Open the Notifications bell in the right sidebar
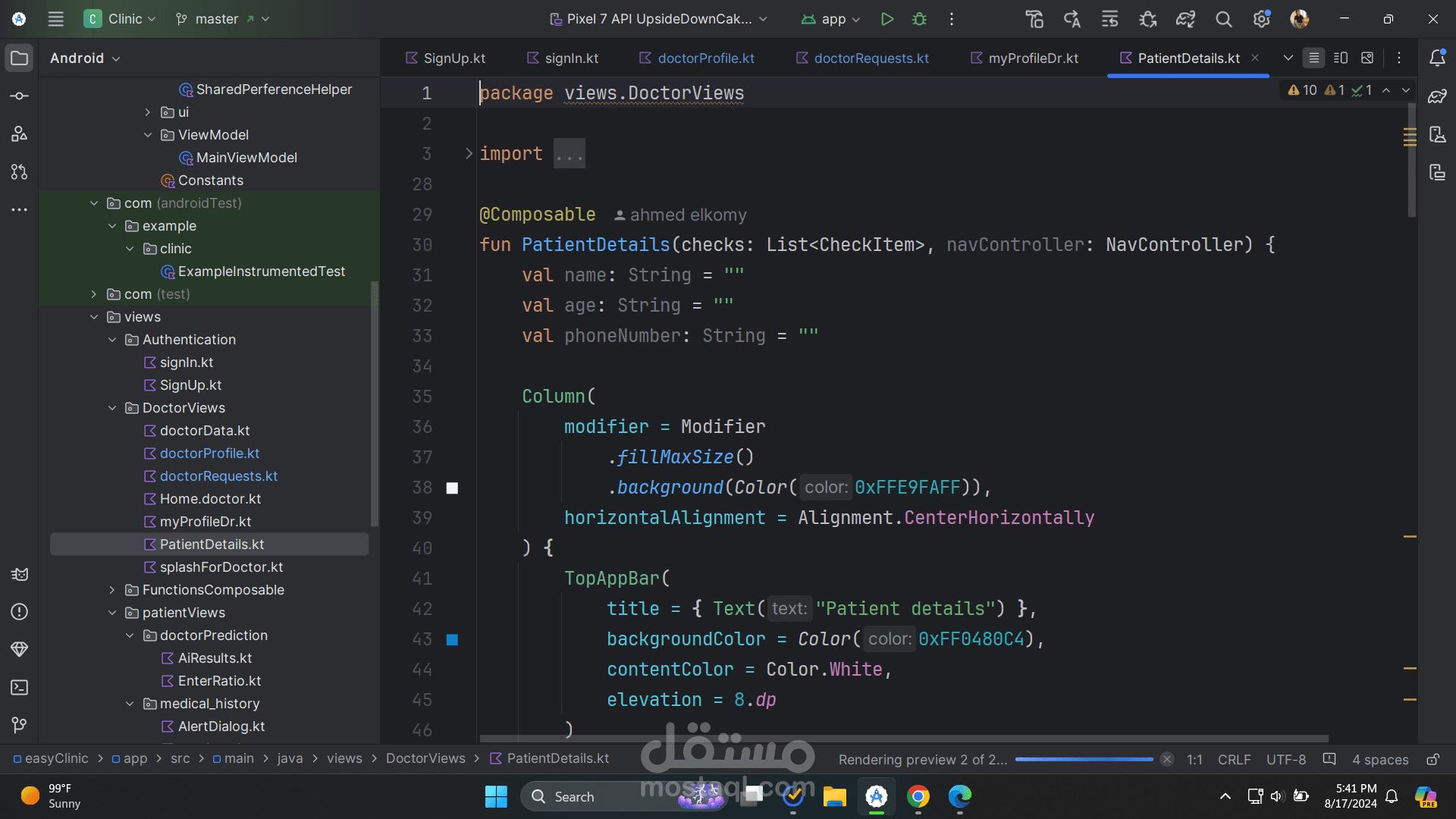1456x819 pixels. point(1437,58)
